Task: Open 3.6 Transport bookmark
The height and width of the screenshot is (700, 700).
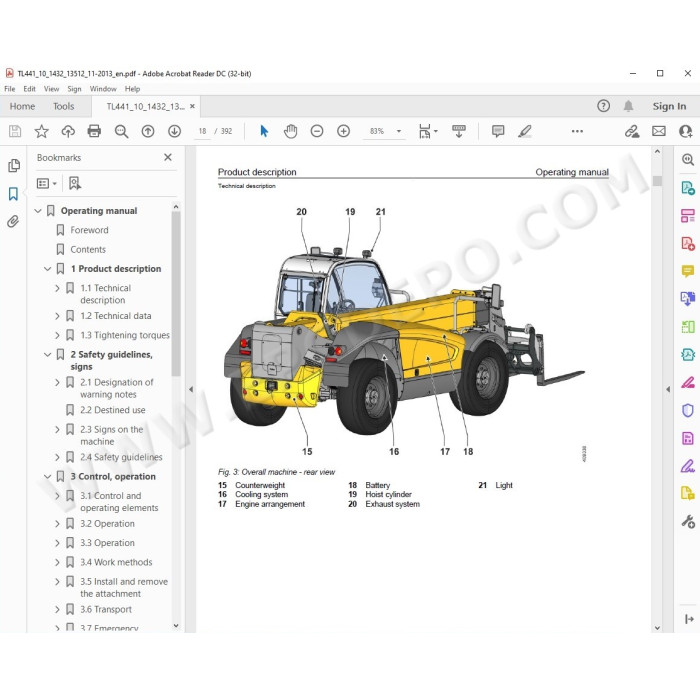Action: coord(106,609)
